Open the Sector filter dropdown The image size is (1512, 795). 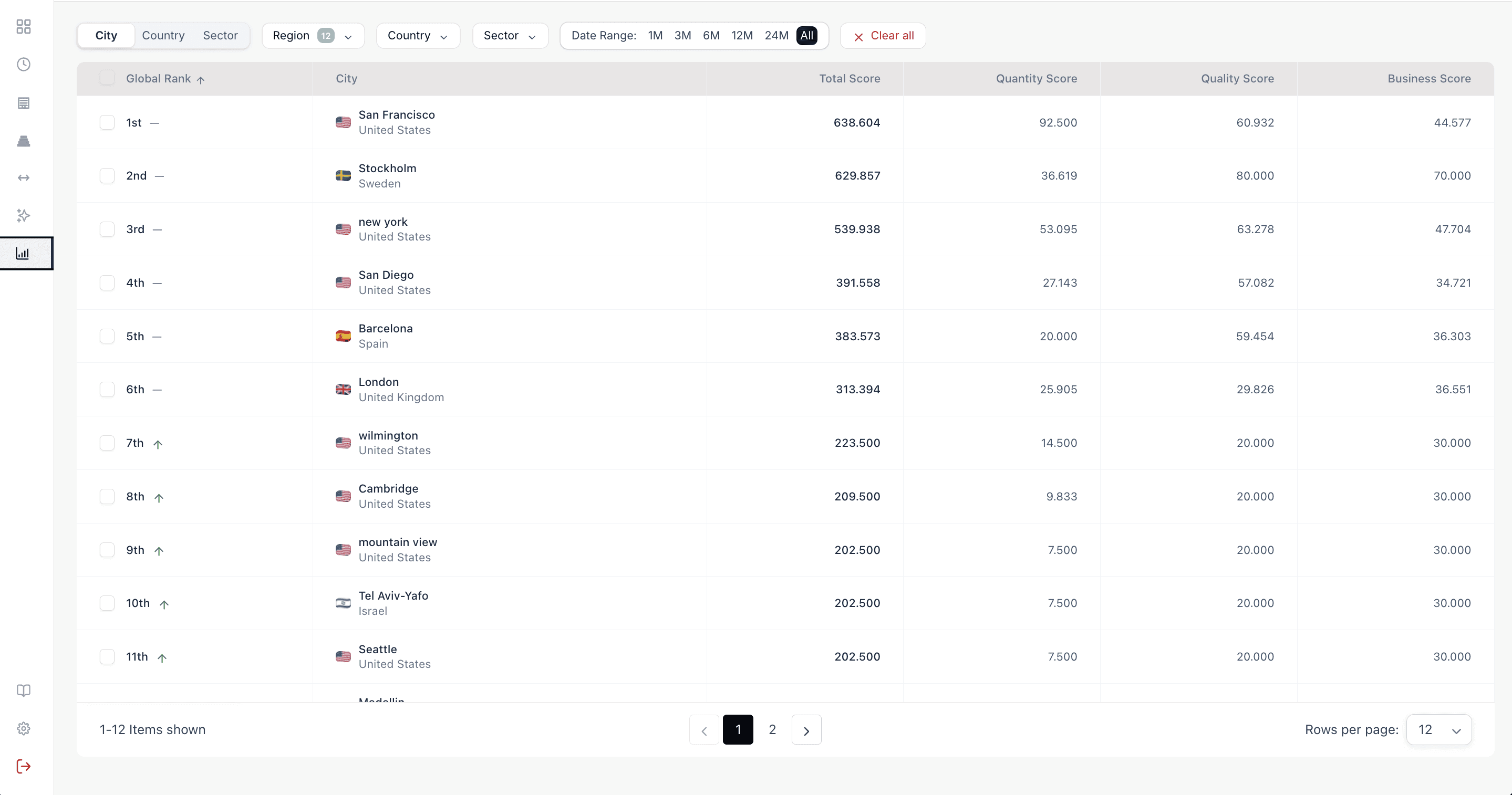click(510, 36)
